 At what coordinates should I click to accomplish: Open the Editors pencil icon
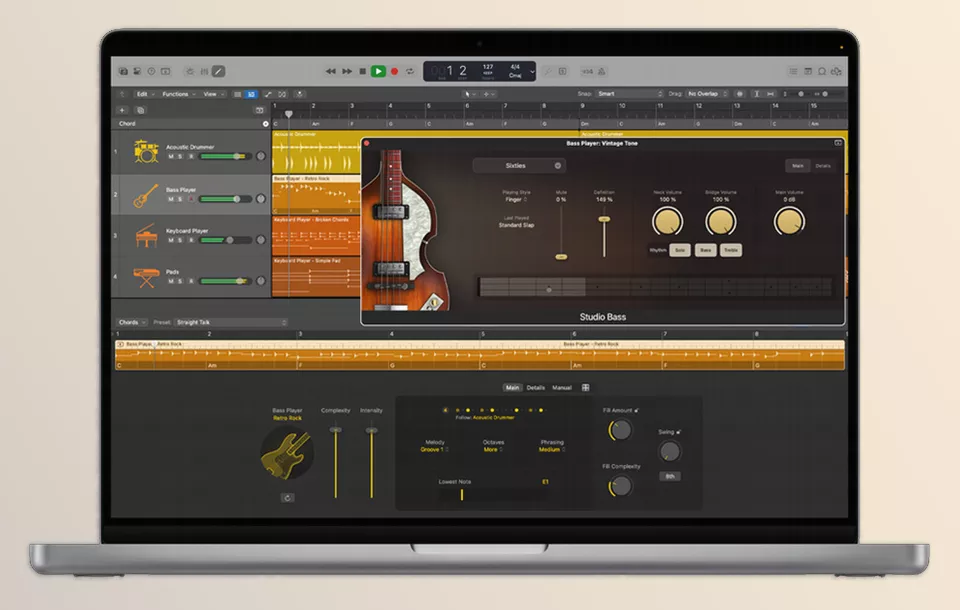click(x=218, y=72)
